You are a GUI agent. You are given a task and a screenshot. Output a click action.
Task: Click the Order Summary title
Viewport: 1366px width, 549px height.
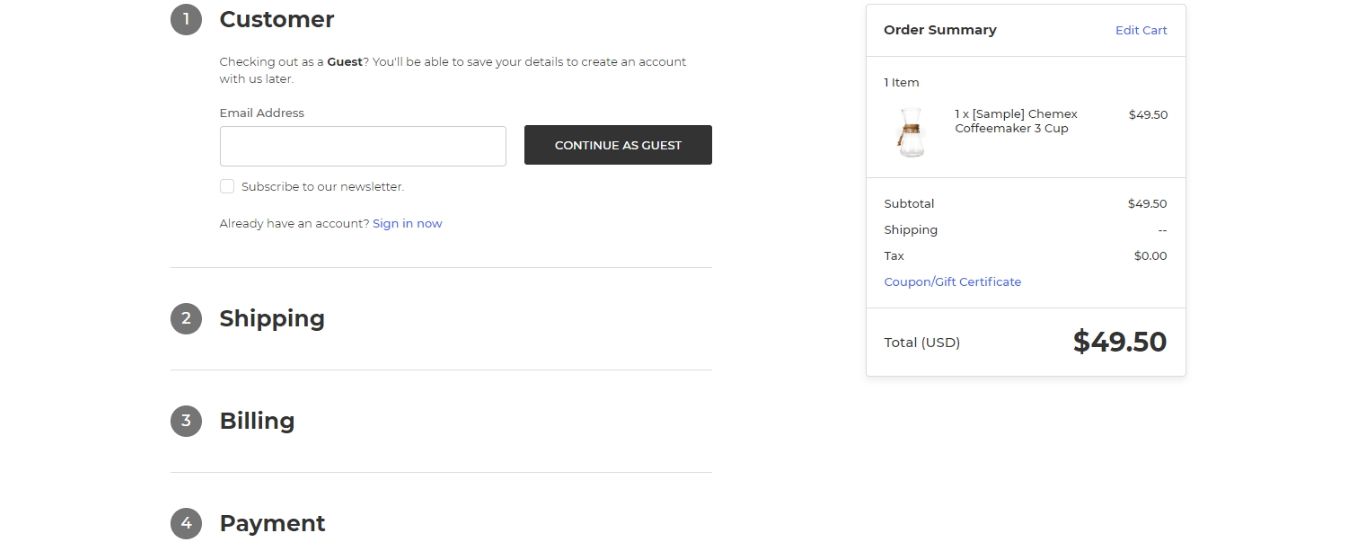940,30
